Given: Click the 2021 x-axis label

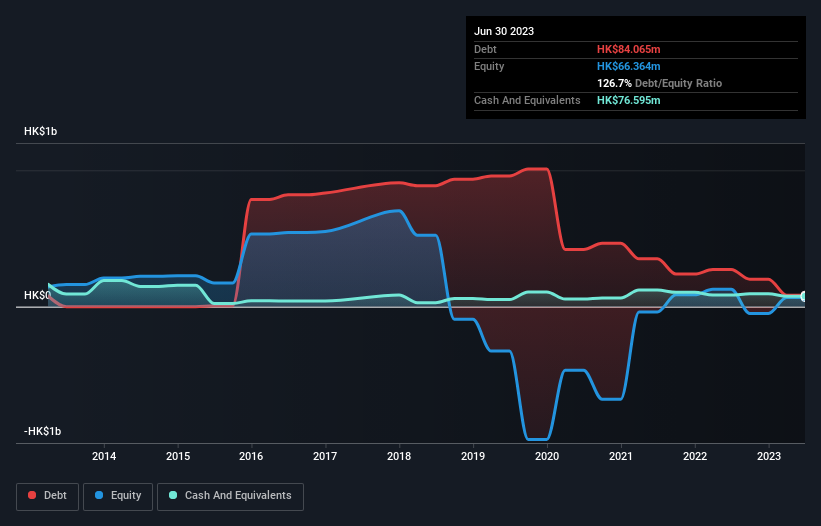Looking at the screenshot, I should (621, 456).
